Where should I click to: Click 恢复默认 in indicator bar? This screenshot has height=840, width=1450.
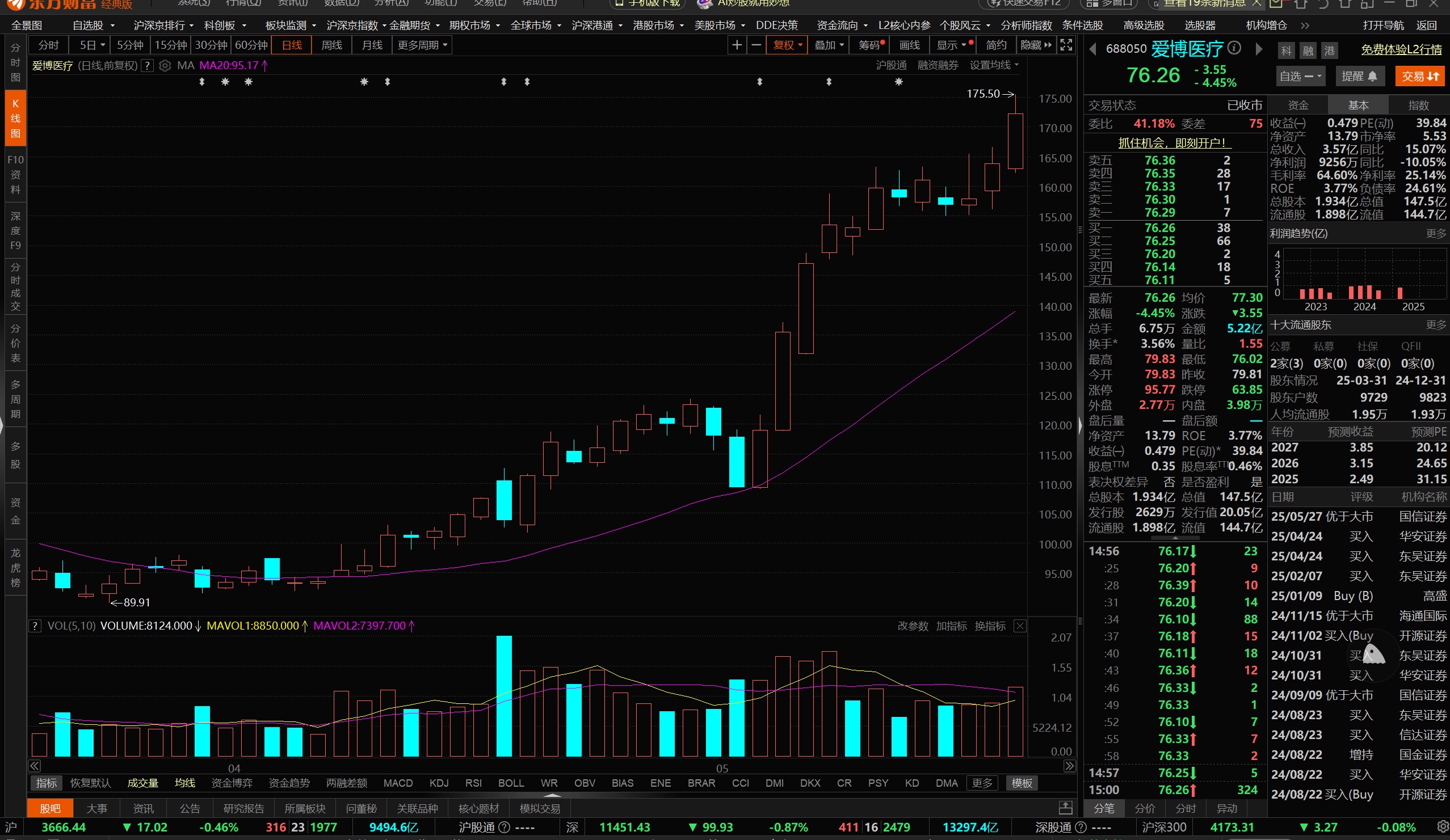pyautogui.click(x=90, y=783)
